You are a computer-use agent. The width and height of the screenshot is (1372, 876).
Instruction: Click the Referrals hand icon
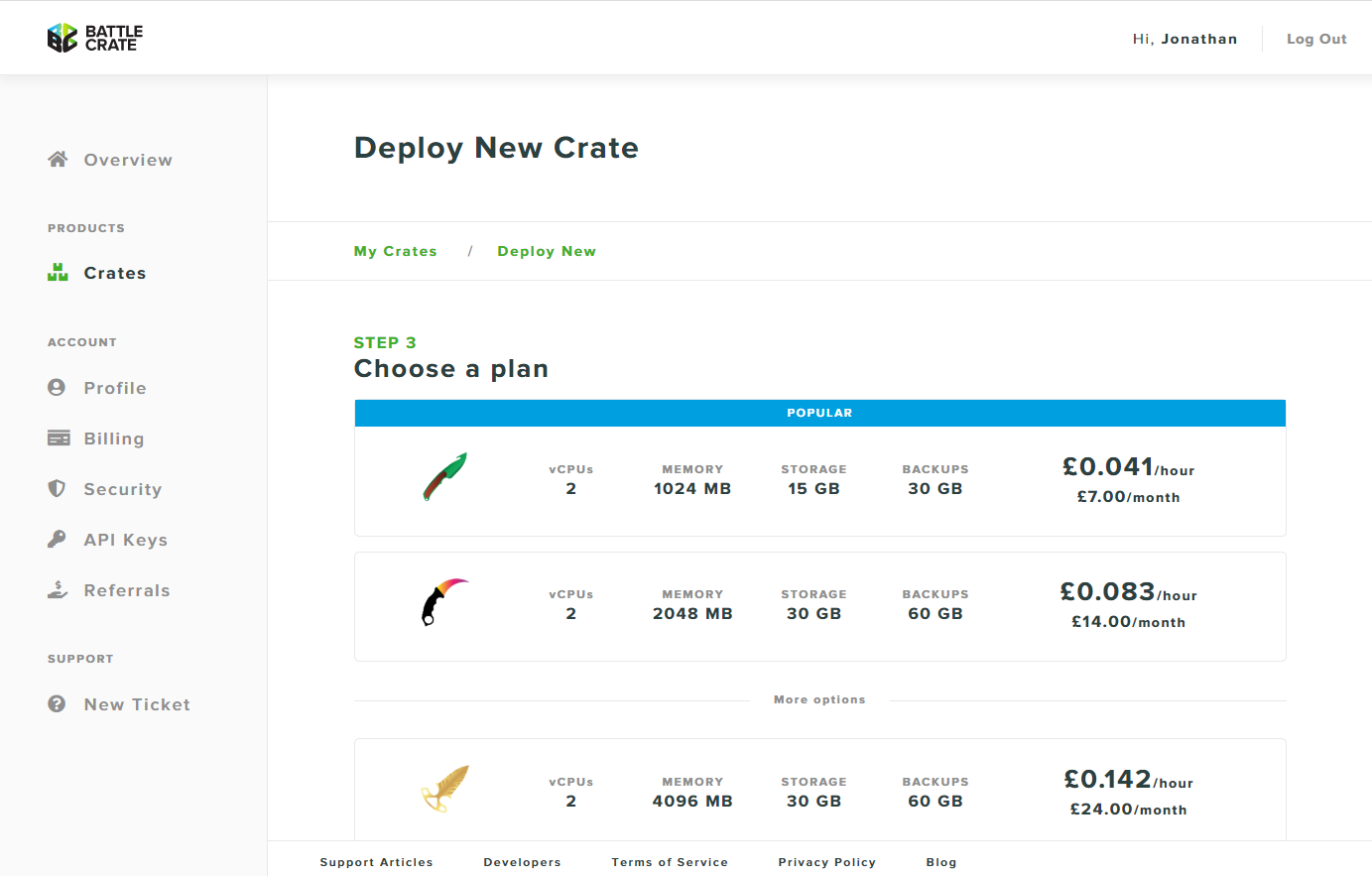58,589
